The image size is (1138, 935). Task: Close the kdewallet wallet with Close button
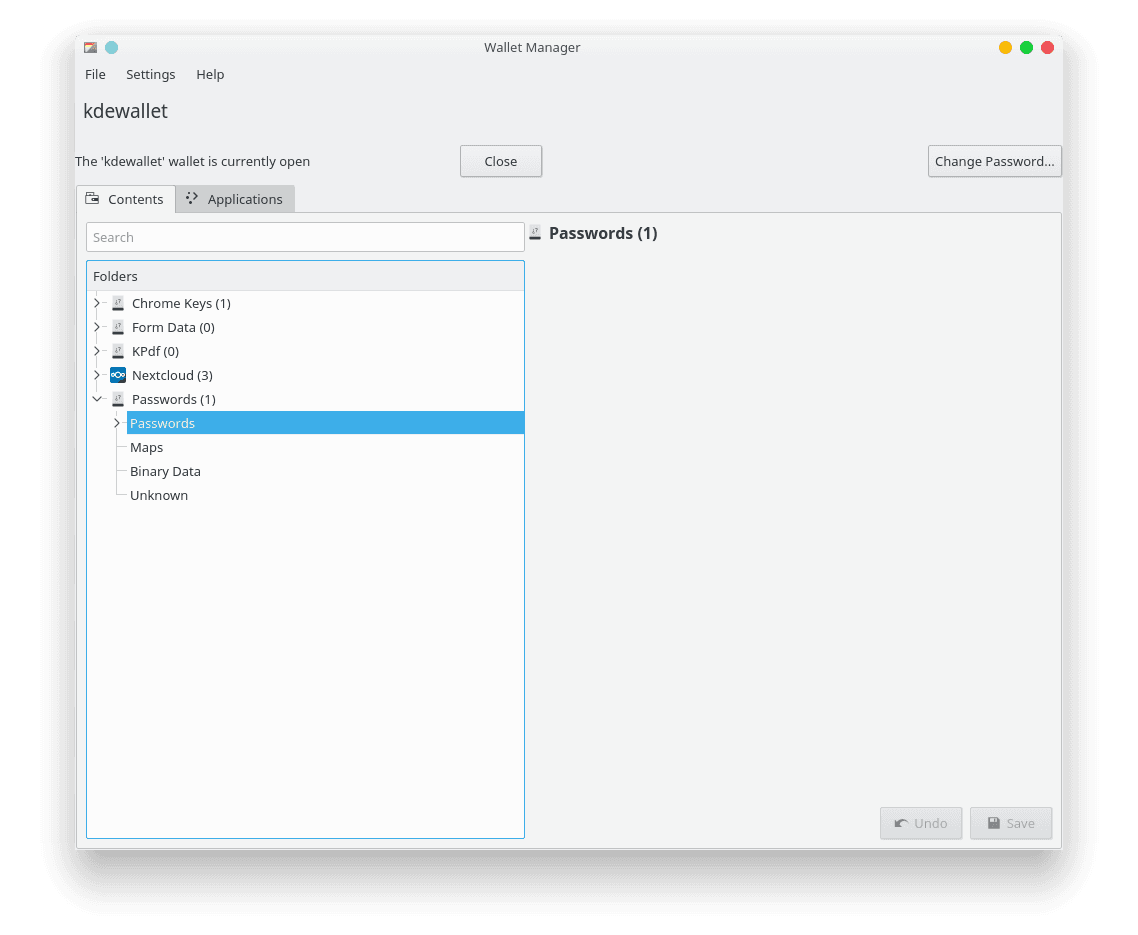501,161
